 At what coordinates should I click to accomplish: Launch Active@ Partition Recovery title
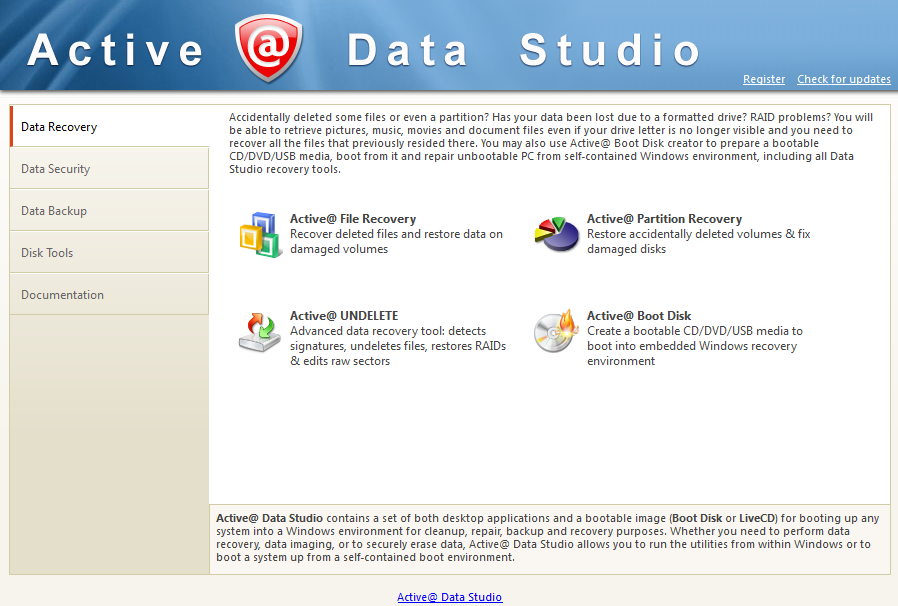(664, 219)
